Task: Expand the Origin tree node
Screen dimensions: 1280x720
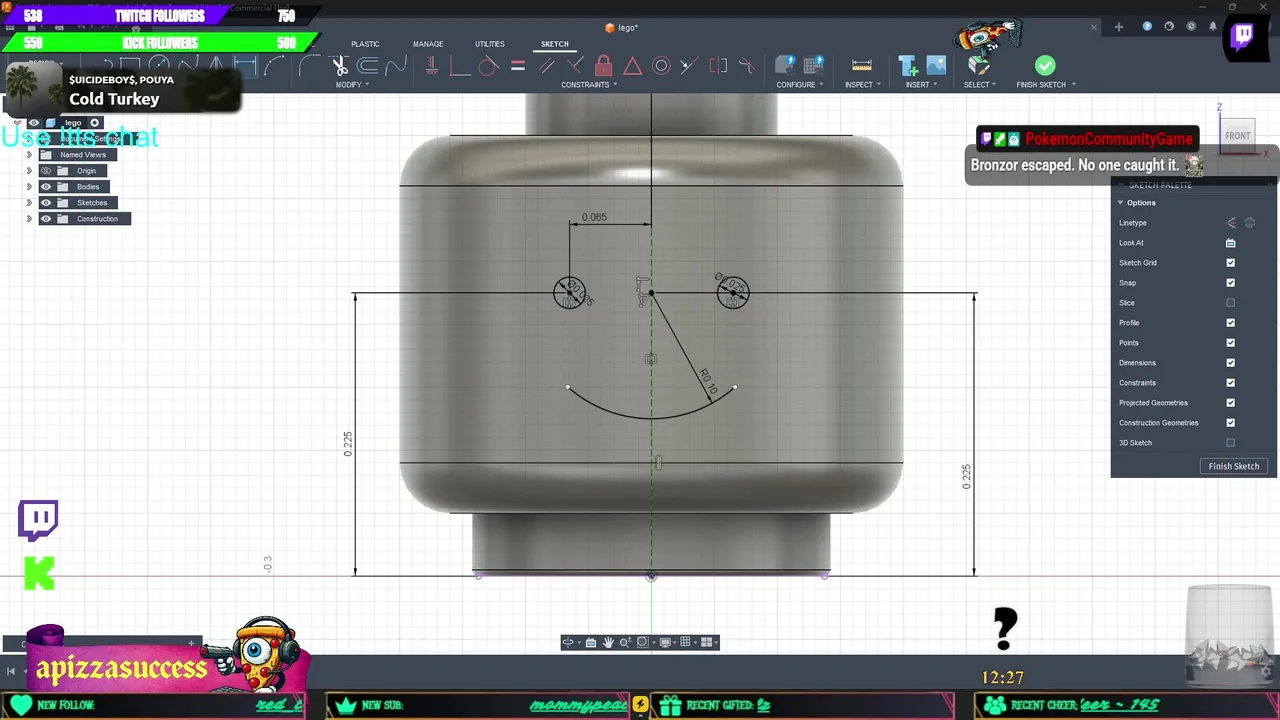Action: click(29, 171)
